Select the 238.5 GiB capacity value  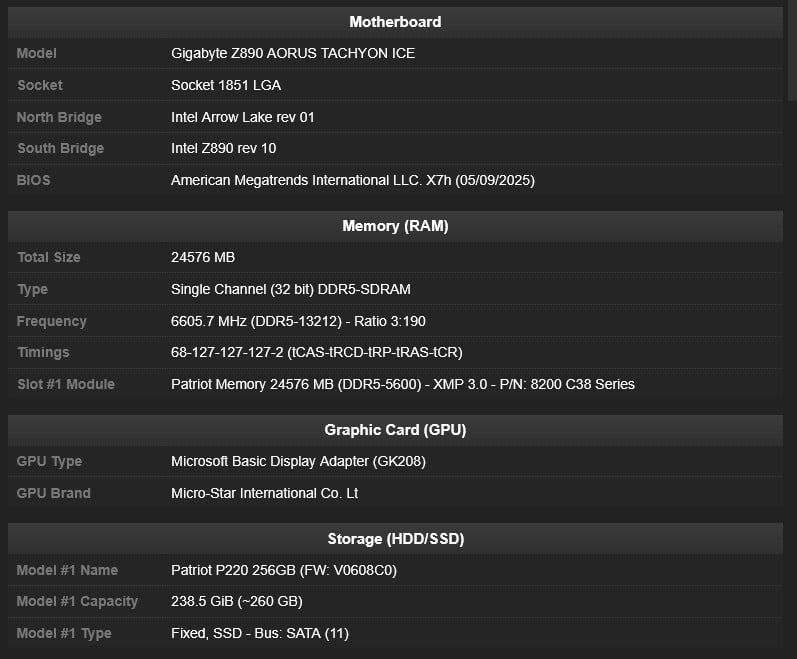point(237,601)
